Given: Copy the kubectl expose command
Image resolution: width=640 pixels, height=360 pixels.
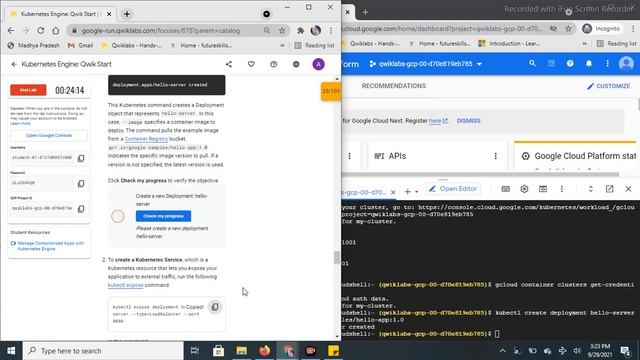Looking at the screenshot, I should (215, 307).
